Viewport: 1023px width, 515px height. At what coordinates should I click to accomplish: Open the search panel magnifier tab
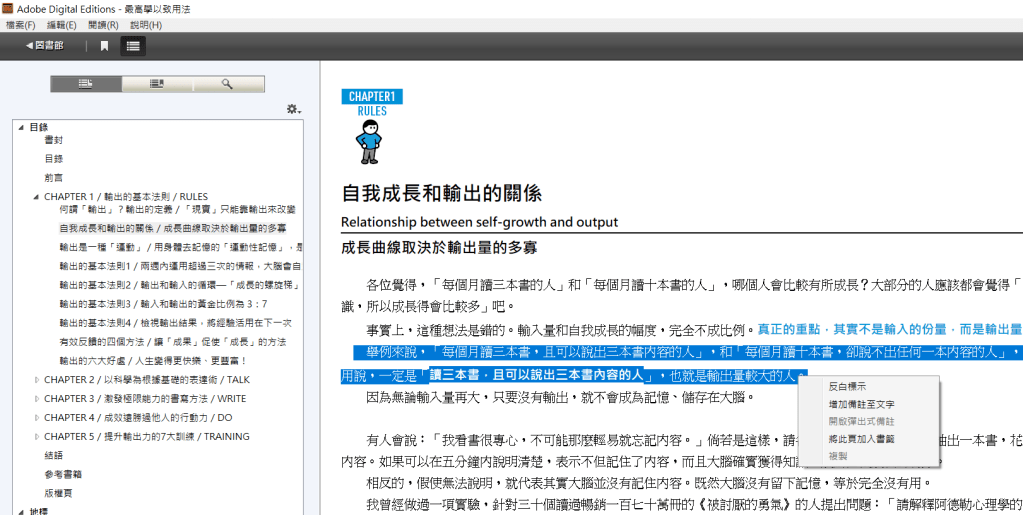click(x=228, y=84)
